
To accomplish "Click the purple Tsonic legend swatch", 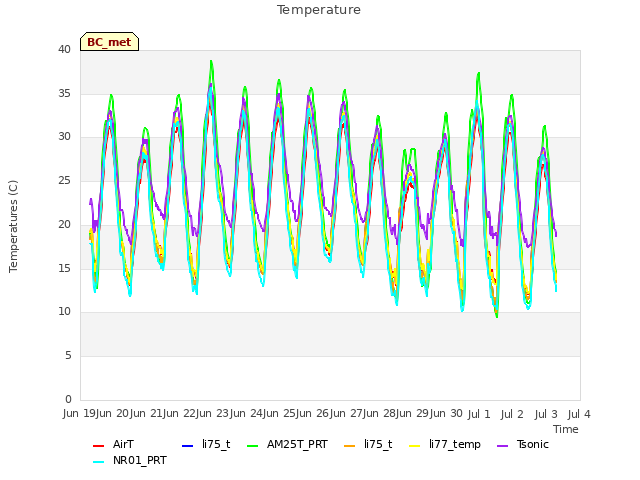I will pyautogui.click(x=503, y=445).
